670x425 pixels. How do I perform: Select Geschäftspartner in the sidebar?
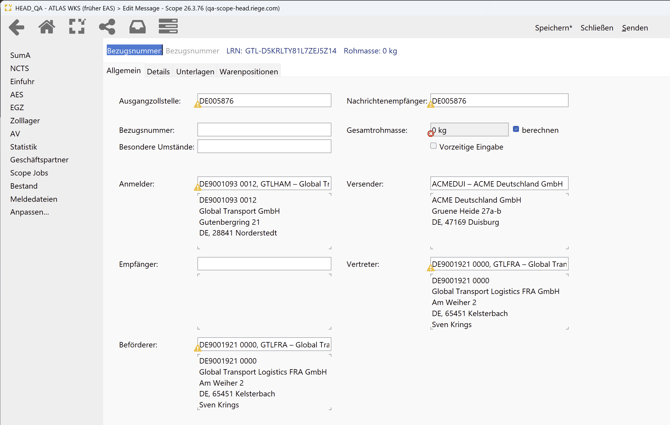click(x=39, y=160)
